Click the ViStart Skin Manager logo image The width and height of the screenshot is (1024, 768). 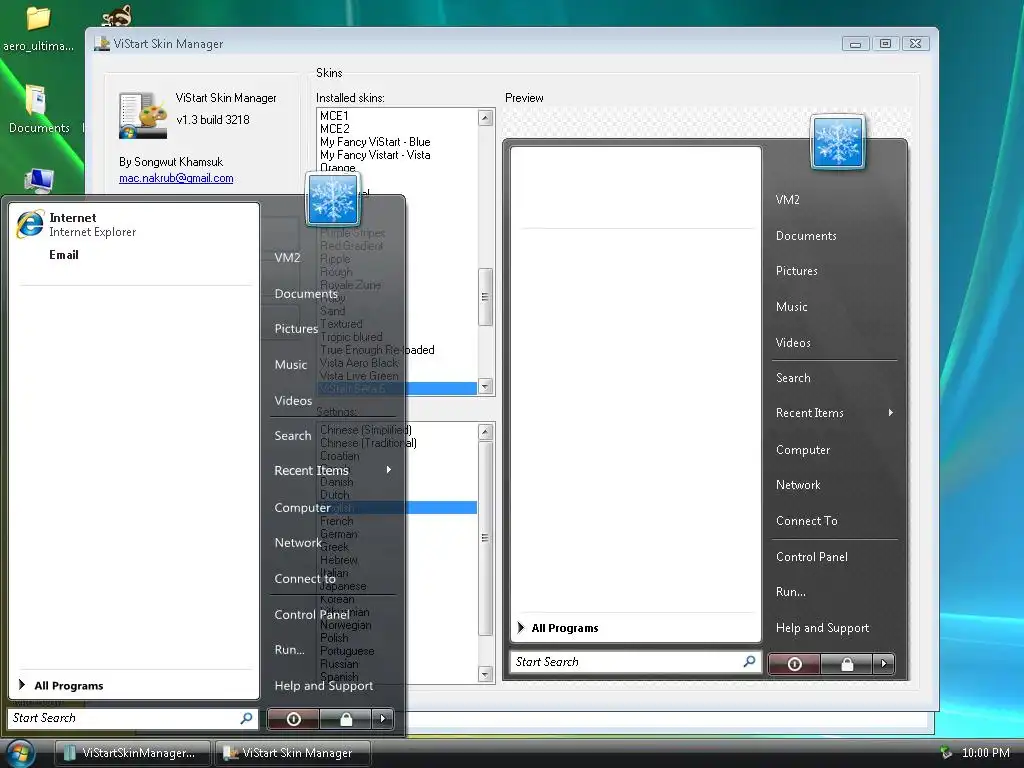(142, 116)
